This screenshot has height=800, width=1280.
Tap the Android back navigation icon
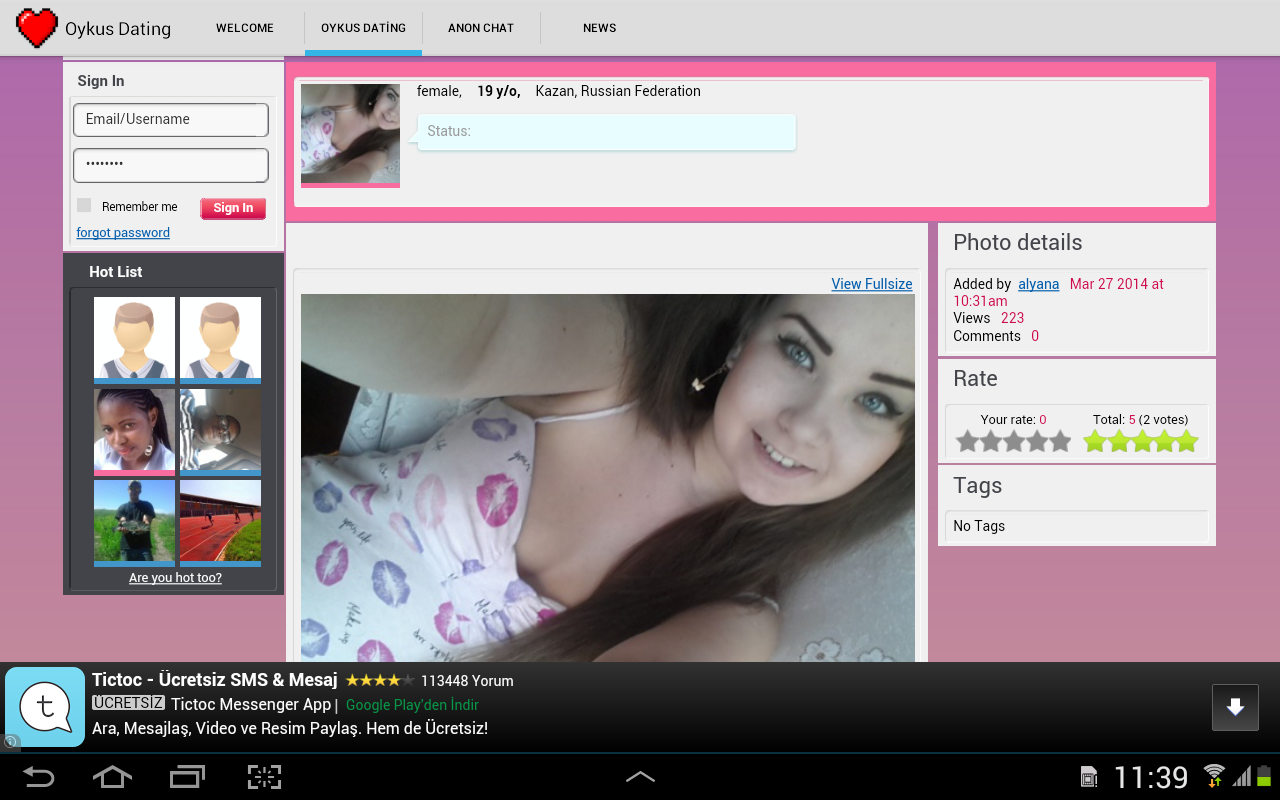tap(38, 777)
